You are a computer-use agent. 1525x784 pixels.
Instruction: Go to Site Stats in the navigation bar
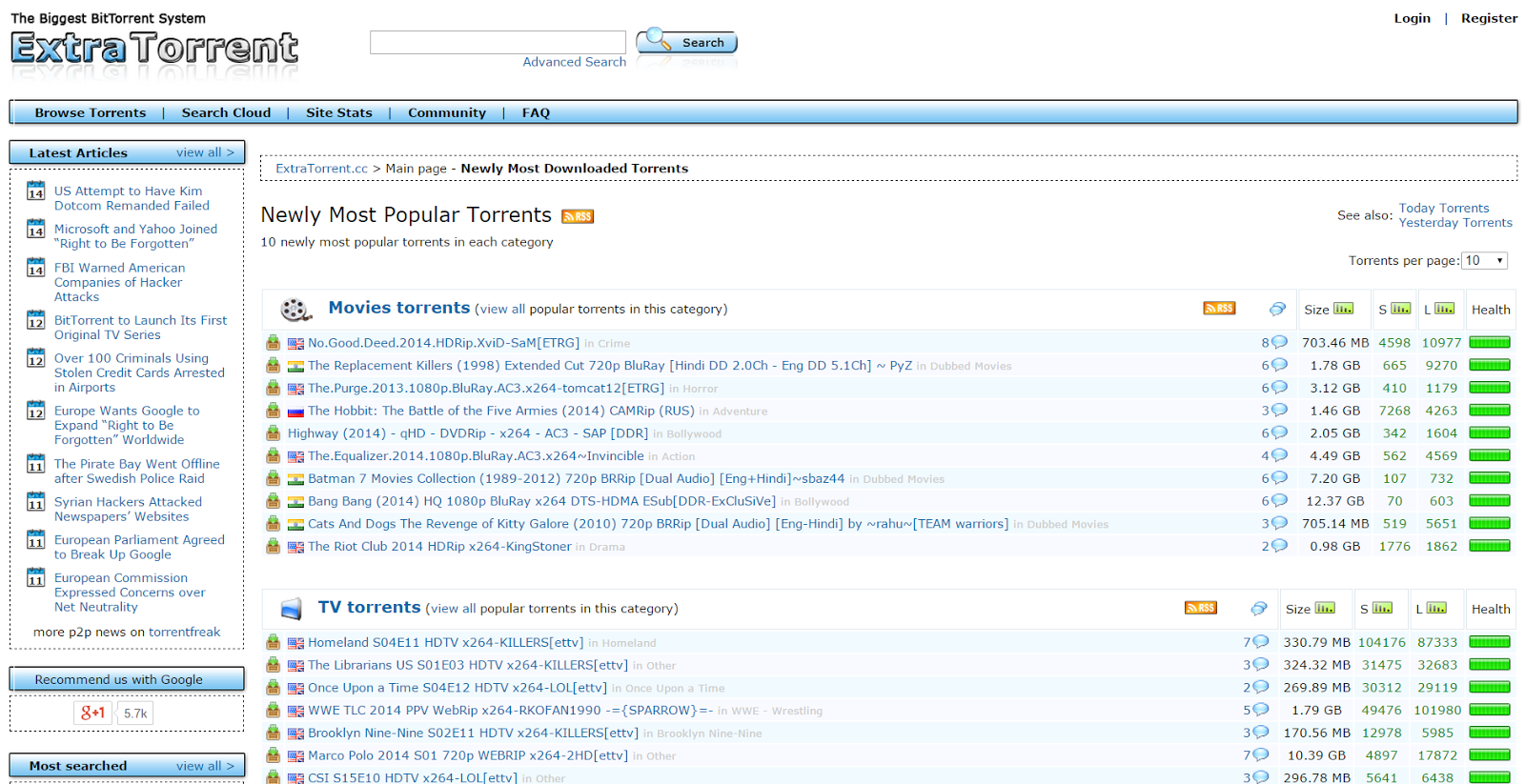[x=339, y=112]
